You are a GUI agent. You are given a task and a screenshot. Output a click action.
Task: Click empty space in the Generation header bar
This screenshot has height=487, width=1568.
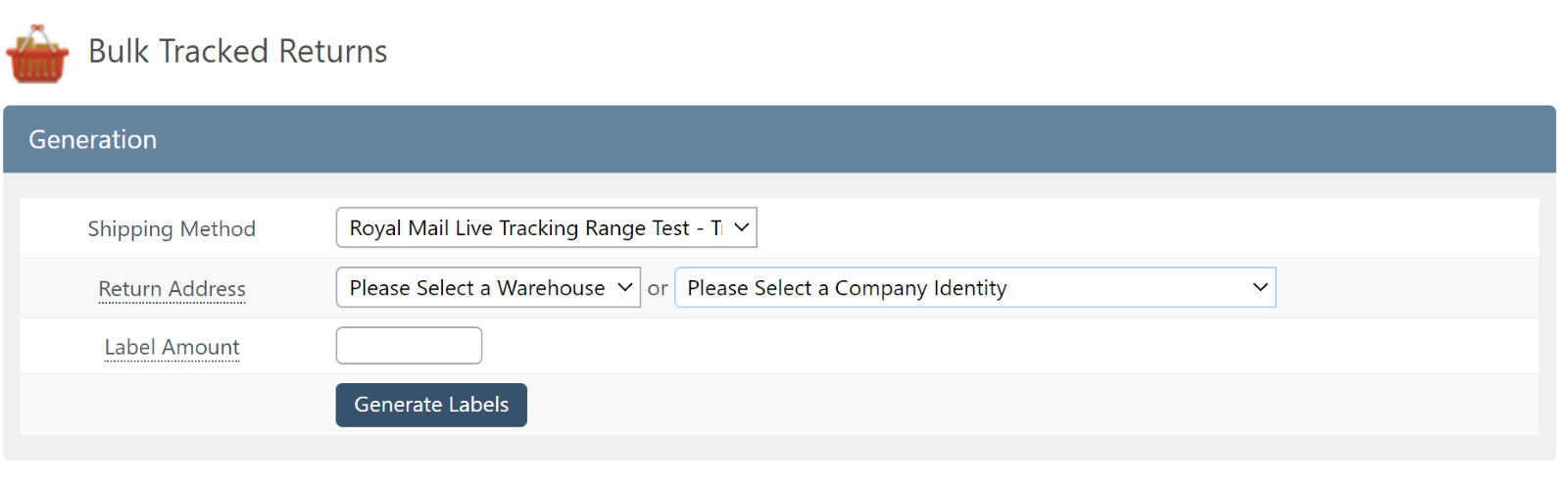[882, 140]
